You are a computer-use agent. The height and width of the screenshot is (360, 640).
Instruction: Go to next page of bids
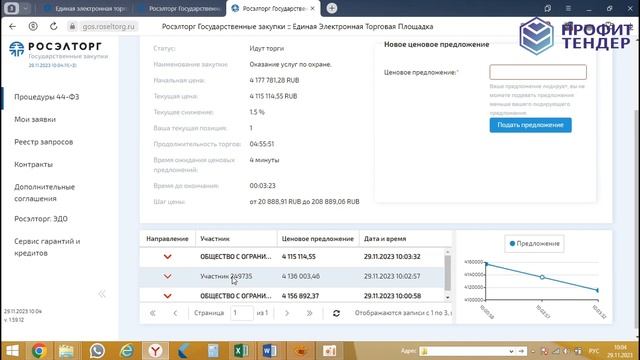(x=287, y=313)
